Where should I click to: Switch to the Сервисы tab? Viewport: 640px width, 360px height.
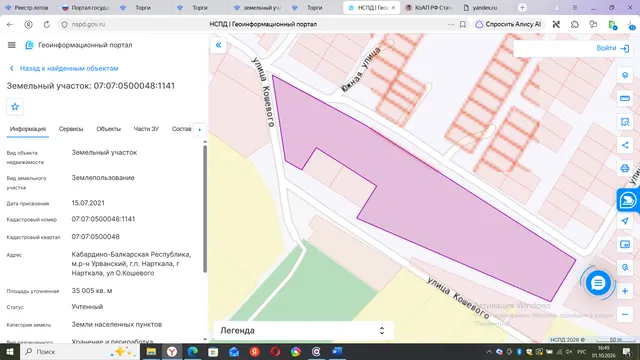[x=71, y=129]
